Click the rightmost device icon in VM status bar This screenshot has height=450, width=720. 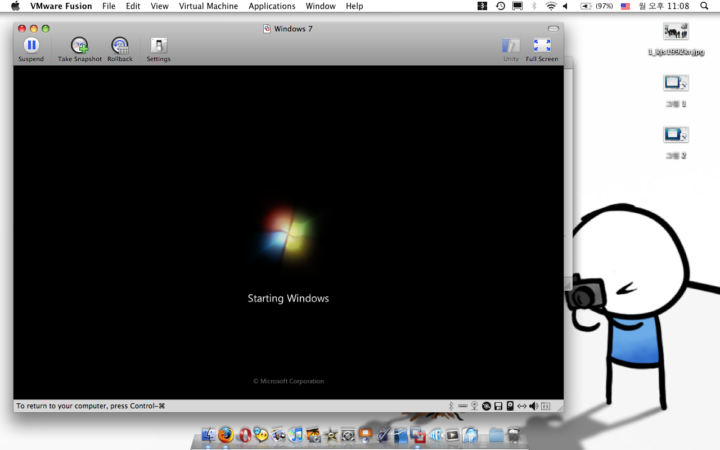(x=546, y=406)
